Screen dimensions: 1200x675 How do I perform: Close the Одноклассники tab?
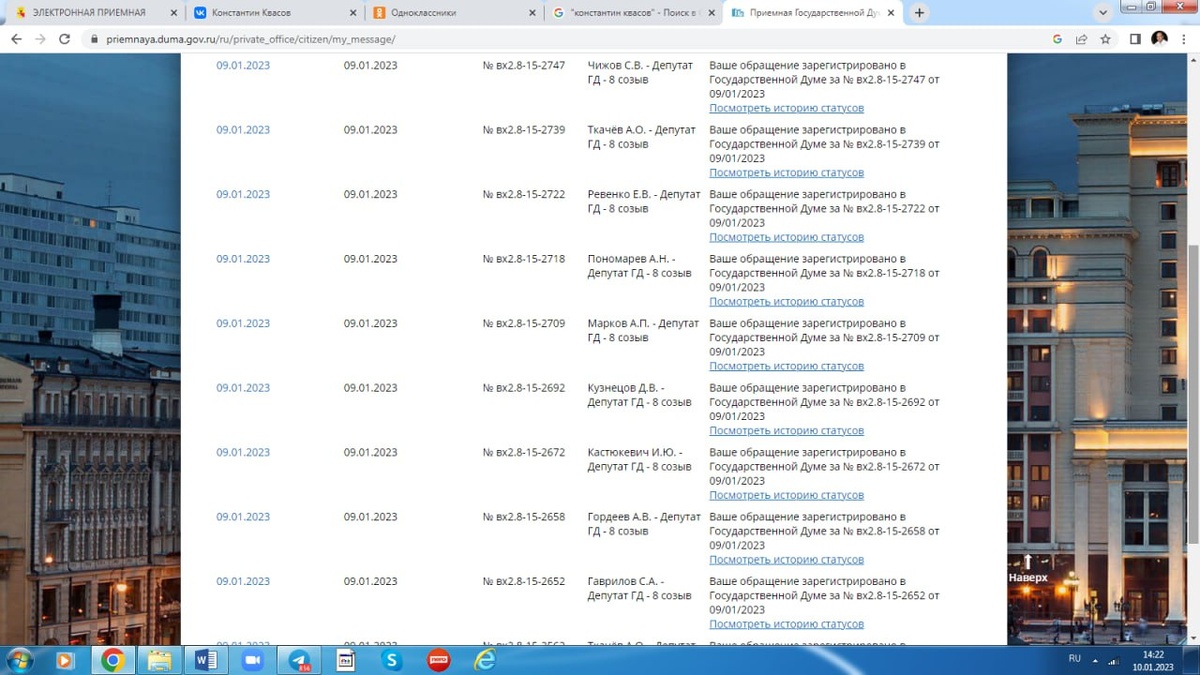(x=532, y=13)
